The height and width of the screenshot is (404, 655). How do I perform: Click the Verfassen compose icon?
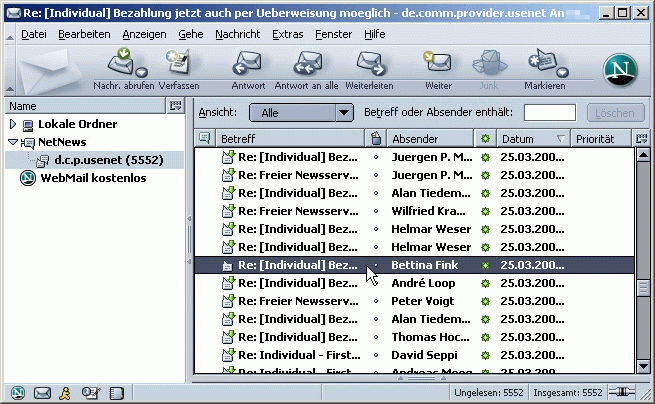[x=178, y=63]
